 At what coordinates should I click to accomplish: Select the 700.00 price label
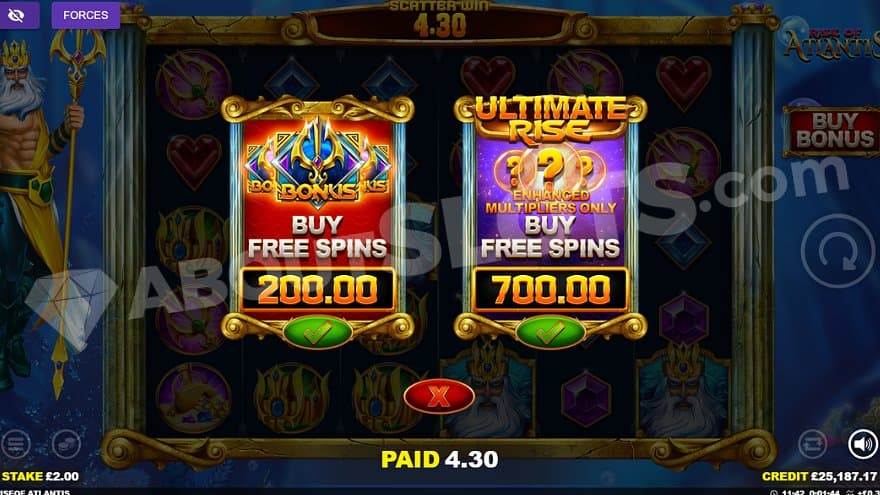point(551,290)
